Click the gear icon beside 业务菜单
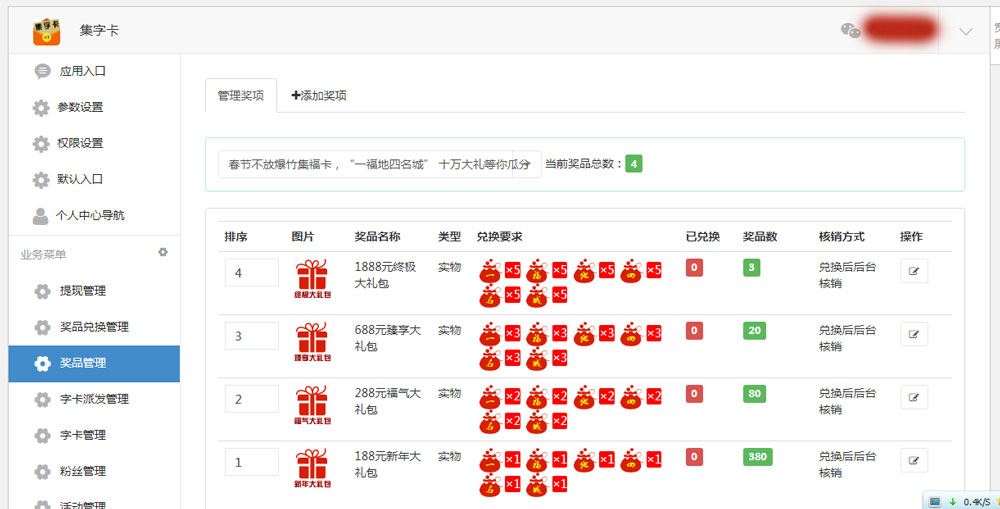This screenshot has width=1000, height=509. pos(163,253)
